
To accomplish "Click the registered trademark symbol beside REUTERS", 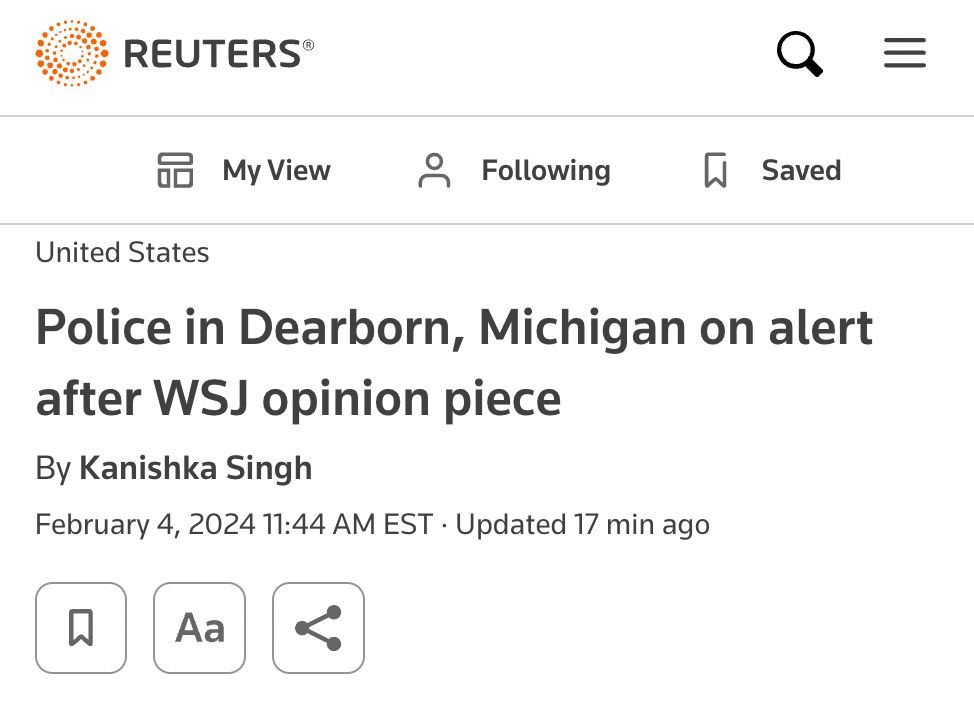I will pos(308,45).
